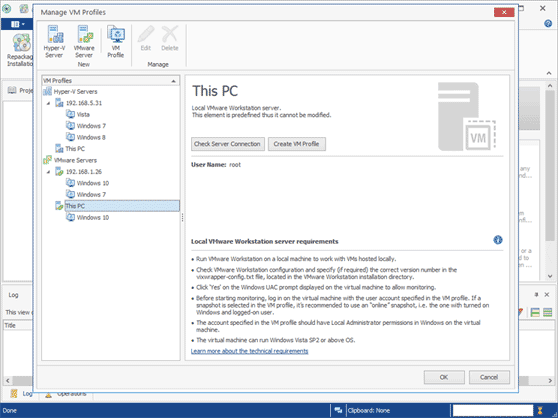Click the pane splitter grip handle
The width and height of the screenshot is (558, 418).
coord(183,217)
